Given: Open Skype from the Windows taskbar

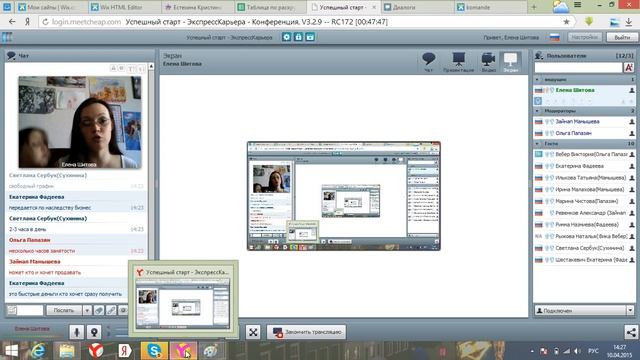Looking at the screenshot, I should (x=154, y=351).
